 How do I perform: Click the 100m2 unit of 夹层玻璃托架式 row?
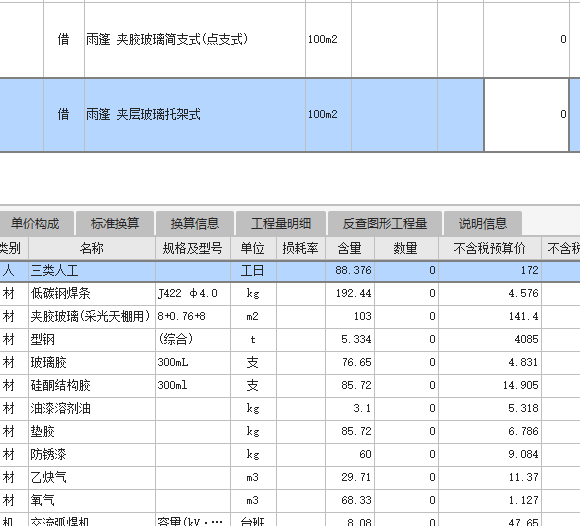coord(323,114)
